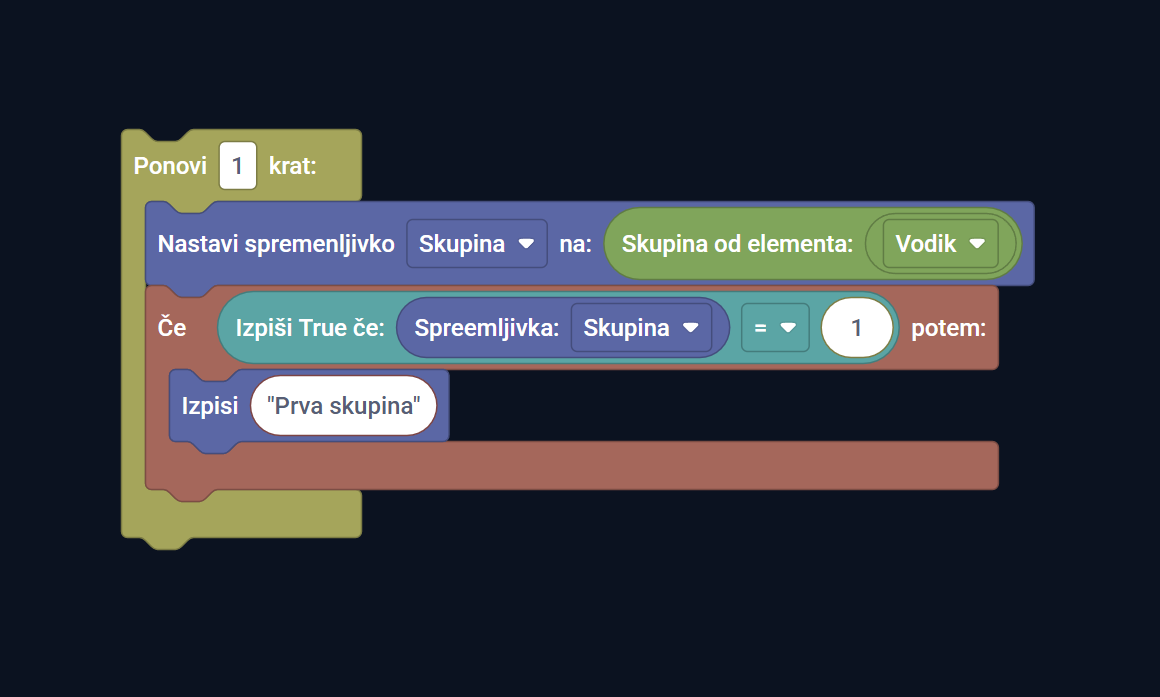This screenshot has width=1160, height=697.
Task: Click the "na:" label in the set-variable block
Action: pos(575,244)
